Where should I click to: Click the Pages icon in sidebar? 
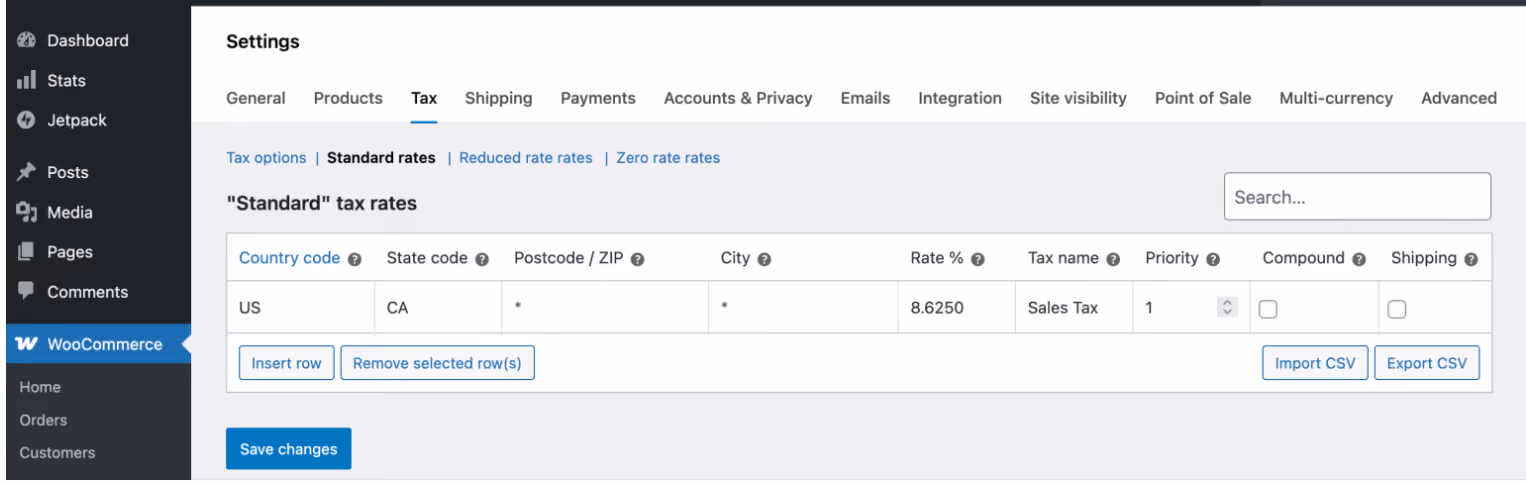click(27, 252)
